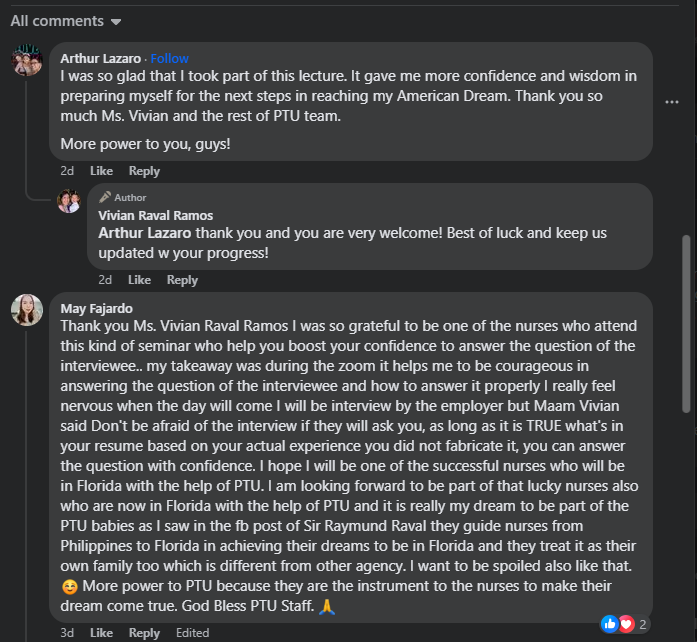The width and height of the screenshot is (697, 642).
Task: Click the Author pencil badge icon
Action: (x=104, y=198)
